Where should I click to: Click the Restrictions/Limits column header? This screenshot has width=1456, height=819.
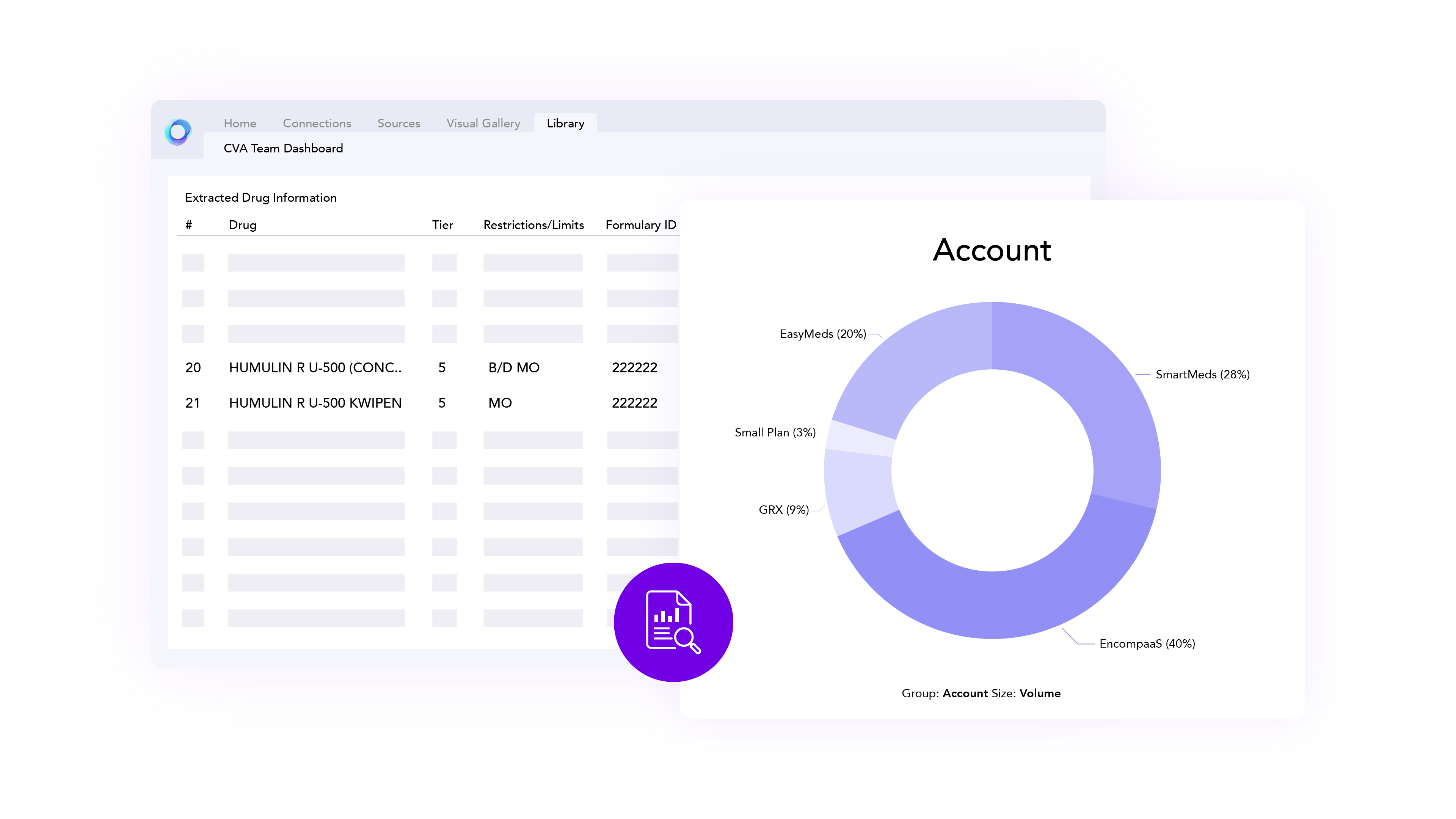point(533,225)
